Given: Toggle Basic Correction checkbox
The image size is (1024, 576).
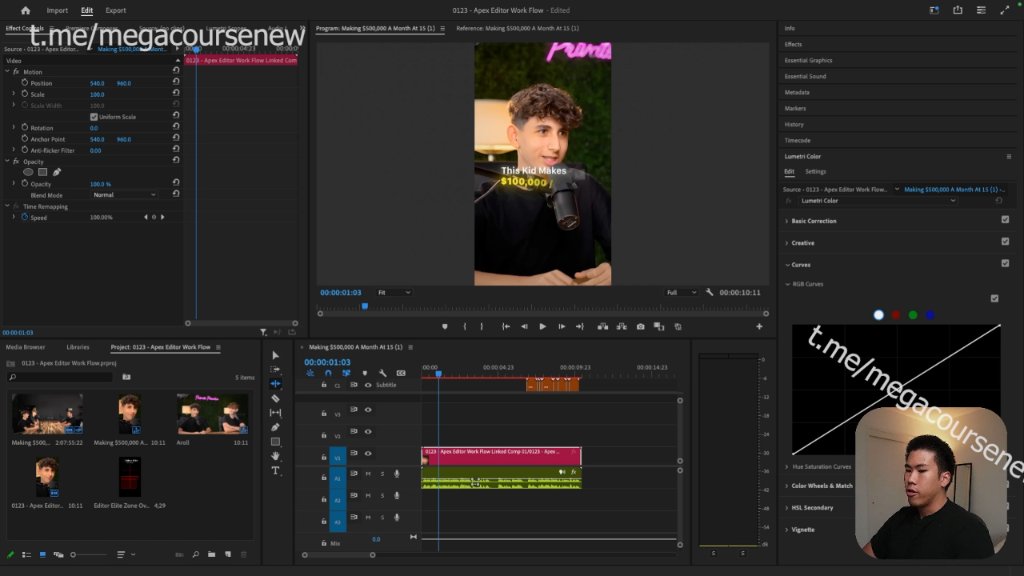Looking at the screenshot, I should [x=1005, y=220].
